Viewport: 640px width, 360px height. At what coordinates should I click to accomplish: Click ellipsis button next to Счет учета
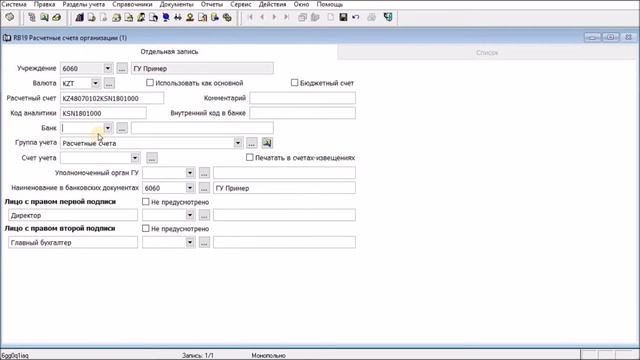[152, 158]
